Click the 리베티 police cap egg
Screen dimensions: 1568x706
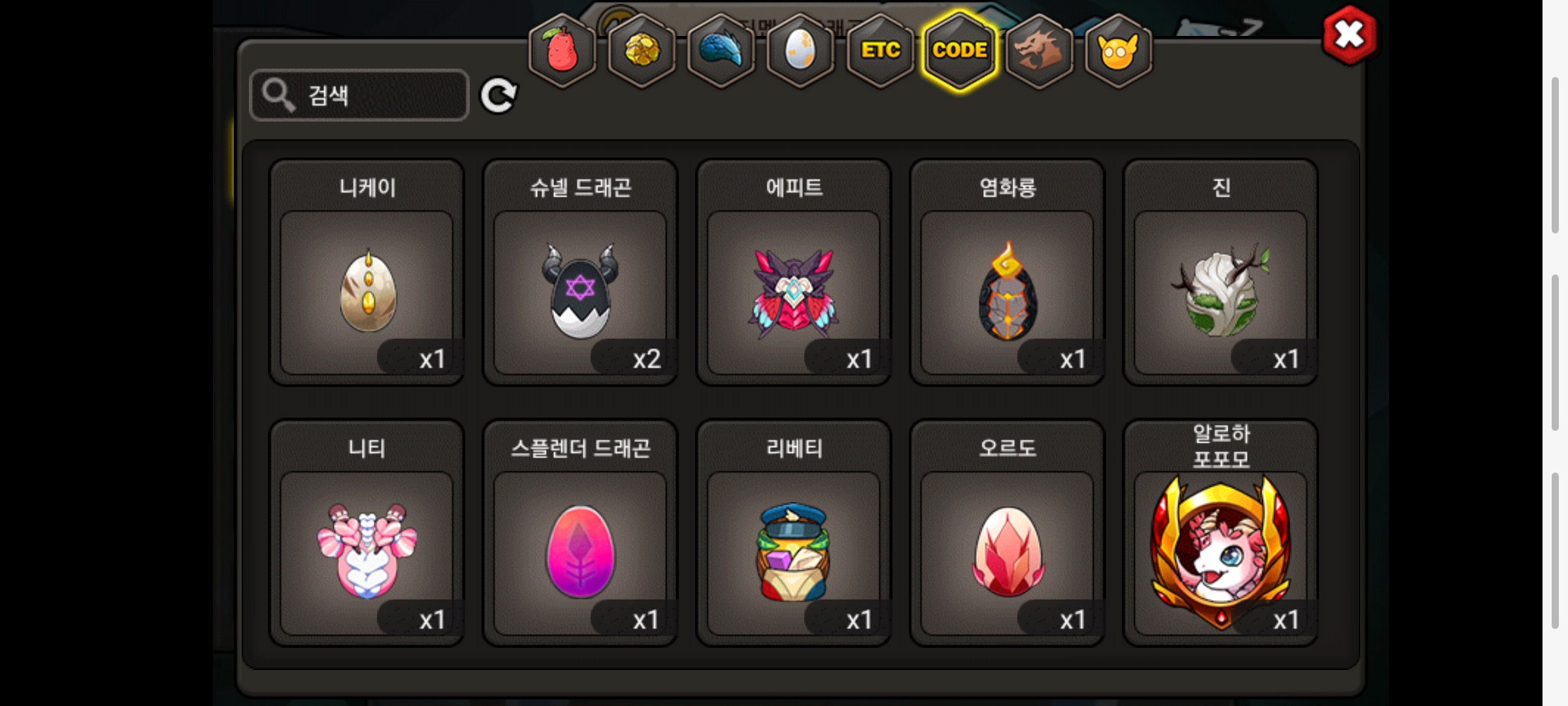click(794, 533)
